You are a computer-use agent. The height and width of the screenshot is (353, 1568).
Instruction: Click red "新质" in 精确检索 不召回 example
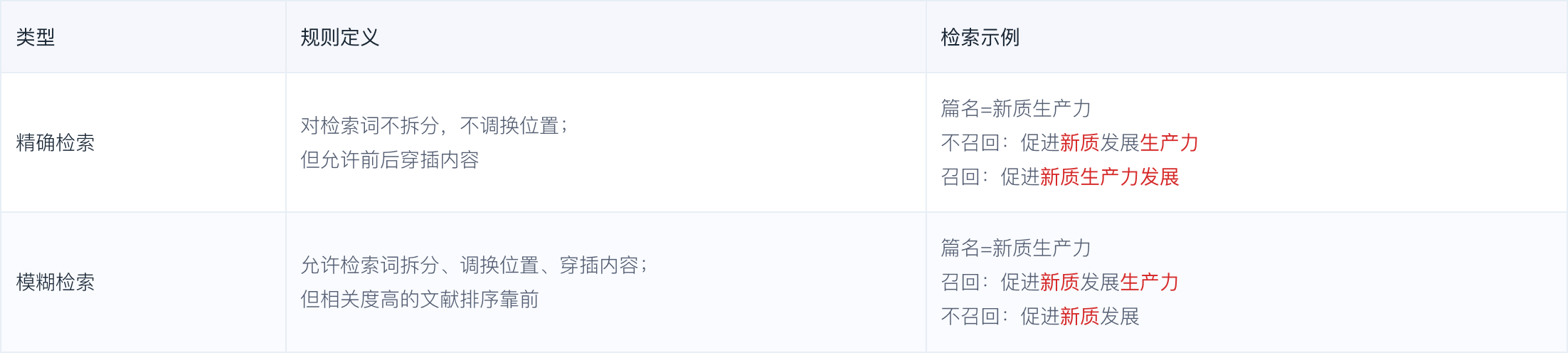pyautogui.click(x=1080, y=142)
